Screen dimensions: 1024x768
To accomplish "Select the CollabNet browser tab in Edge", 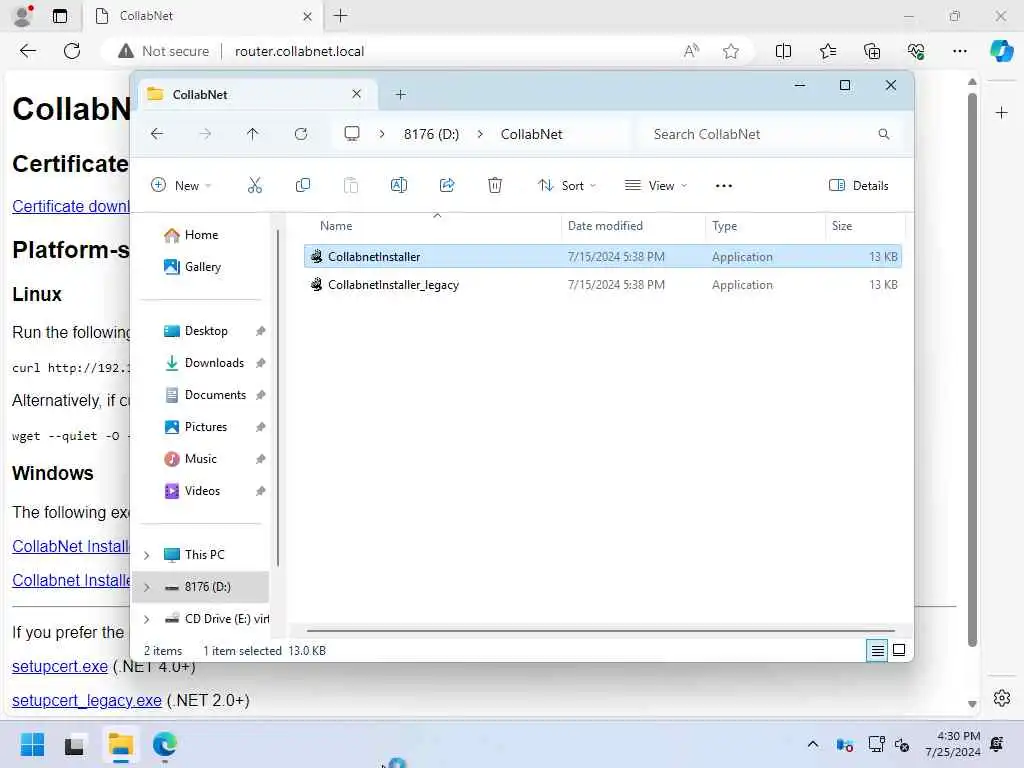I will pyautogui.click(x=203, y=16).
